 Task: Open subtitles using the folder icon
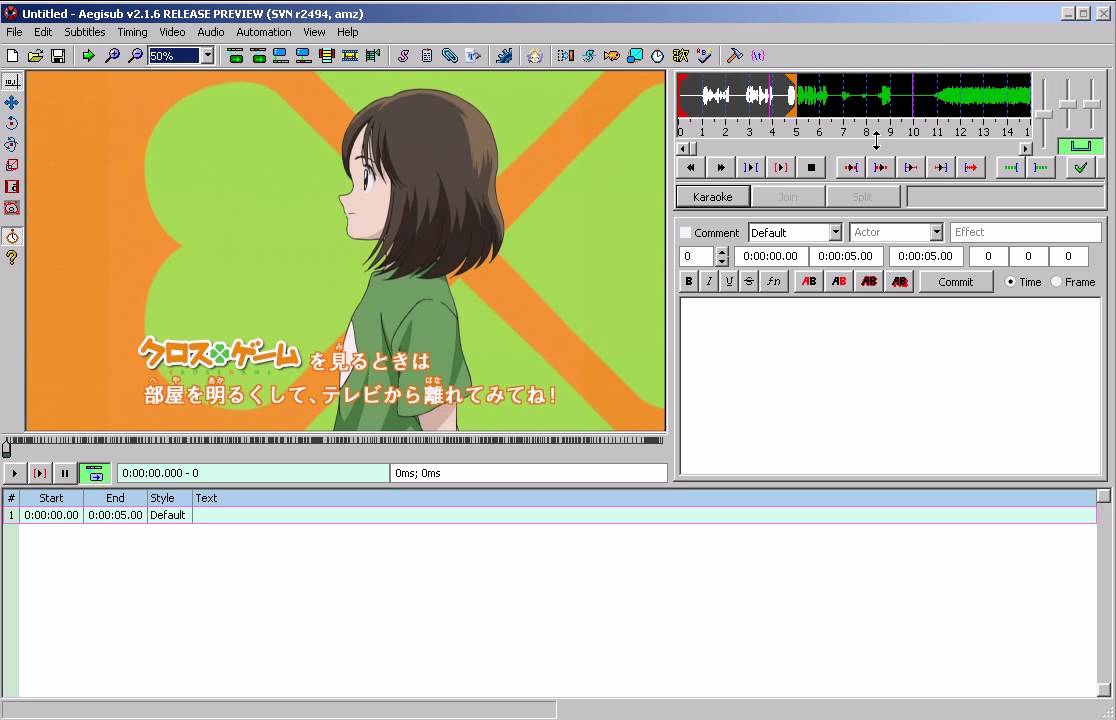[35, 55]
